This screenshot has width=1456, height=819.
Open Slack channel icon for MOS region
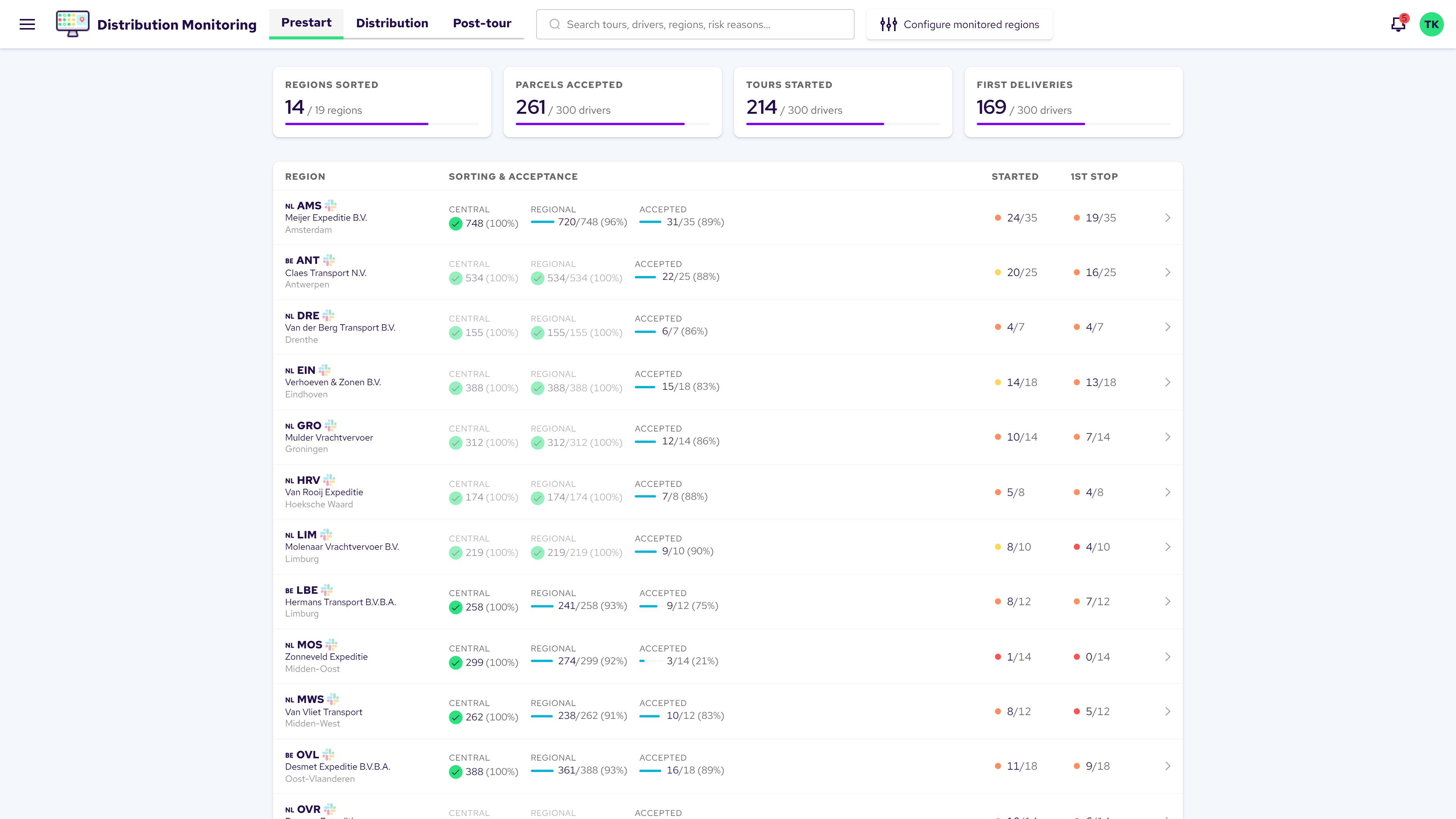pos(332,644)
